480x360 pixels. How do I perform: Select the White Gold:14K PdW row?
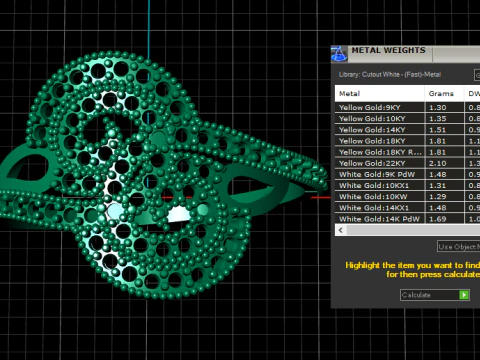click(x=407, y=219)
